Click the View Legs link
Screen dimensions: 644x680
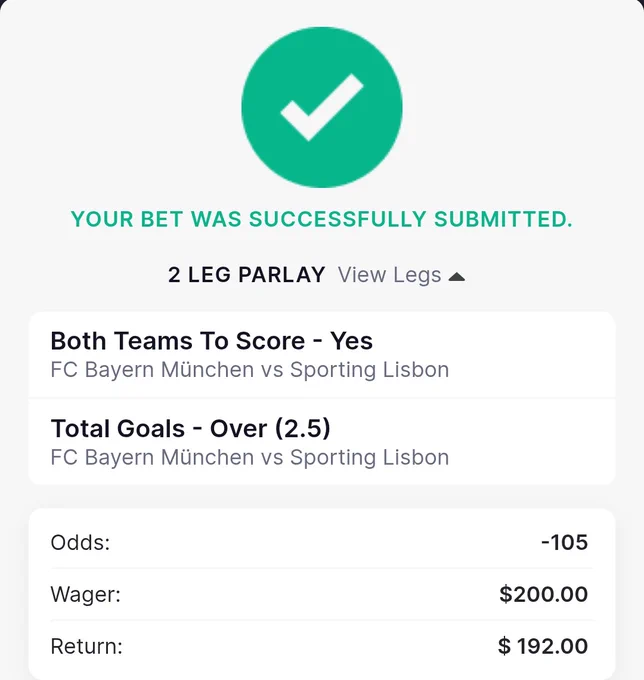click(x=389, y=275)
